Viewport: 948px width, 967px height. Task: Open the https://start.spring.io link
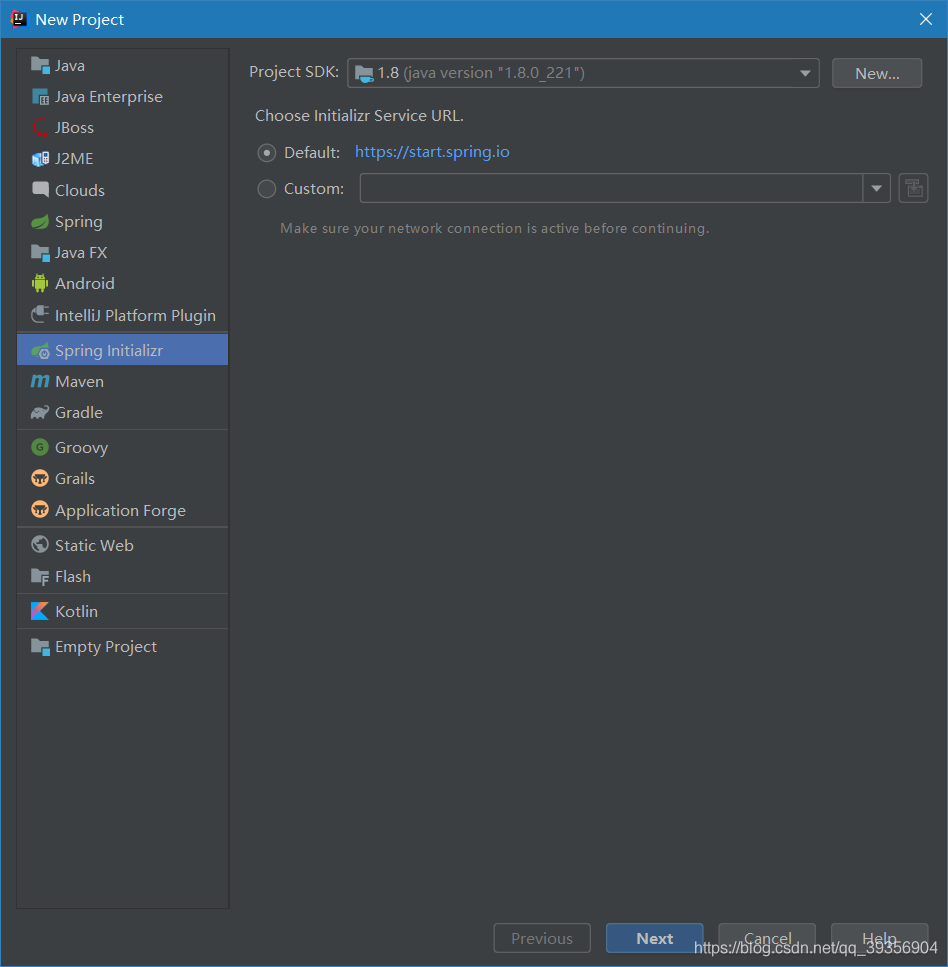[432, 152]
